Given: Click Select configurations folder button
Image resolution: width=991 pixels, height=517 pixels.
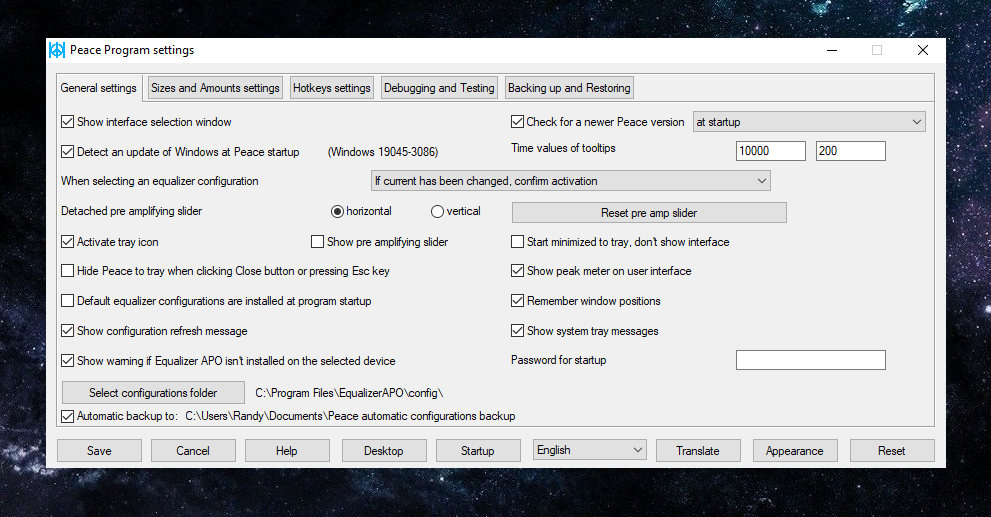Looking at the screenshot, I should click(x=153, y=392).
